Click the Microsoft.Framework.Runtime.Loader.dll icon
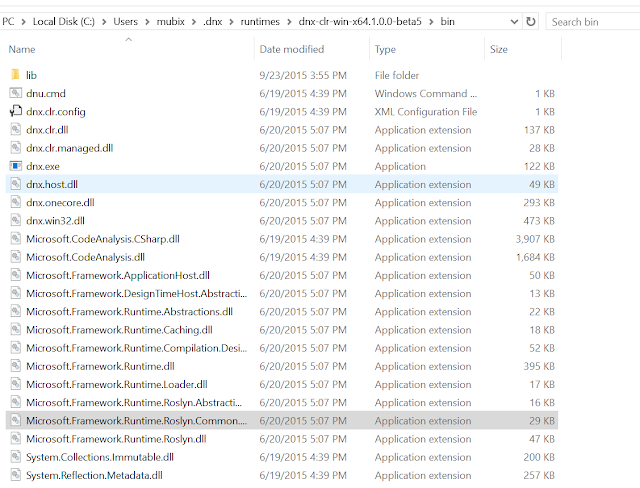 tap(16, 384)
